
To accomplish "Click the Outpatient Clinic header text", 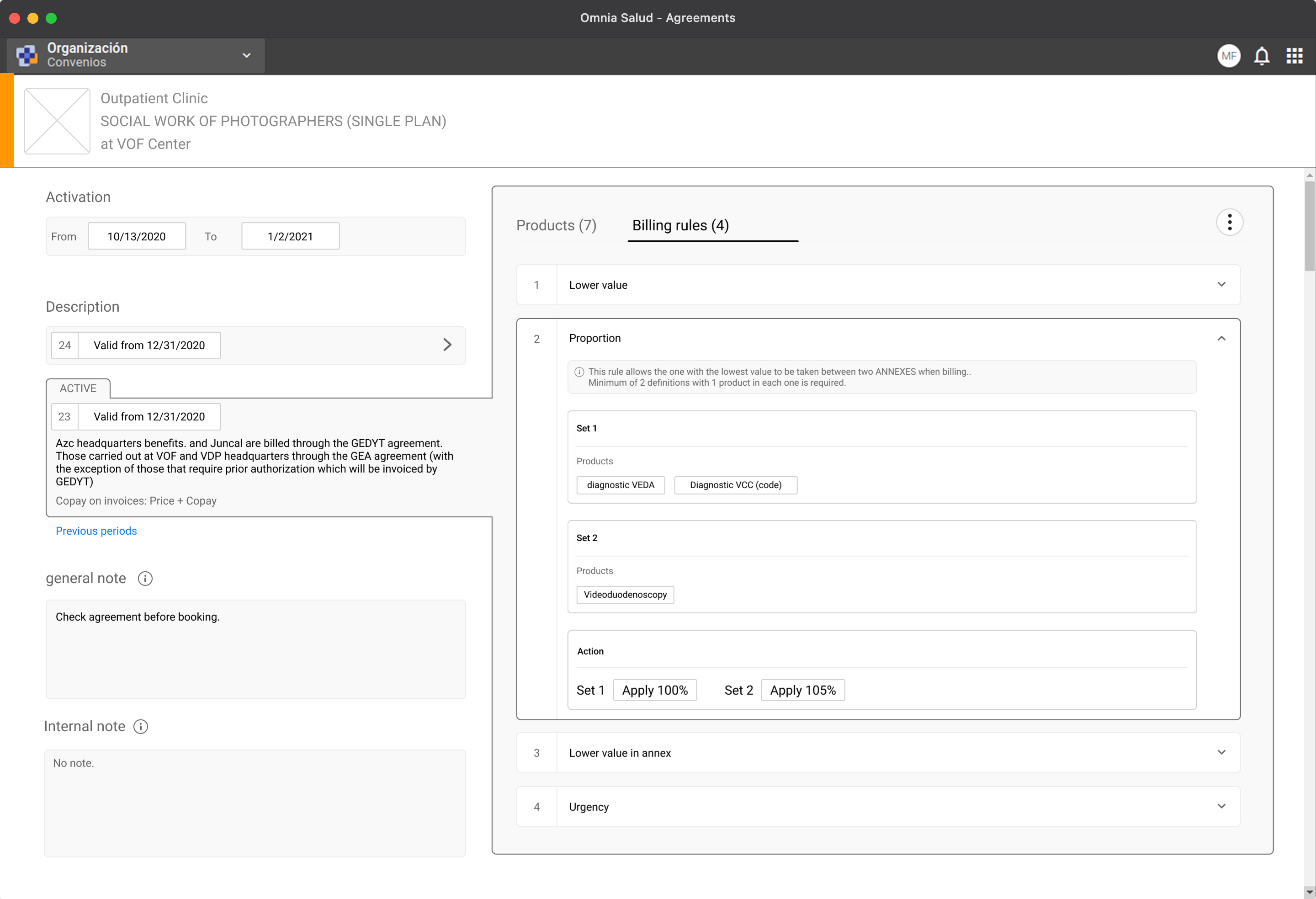I will click(154, 99).
